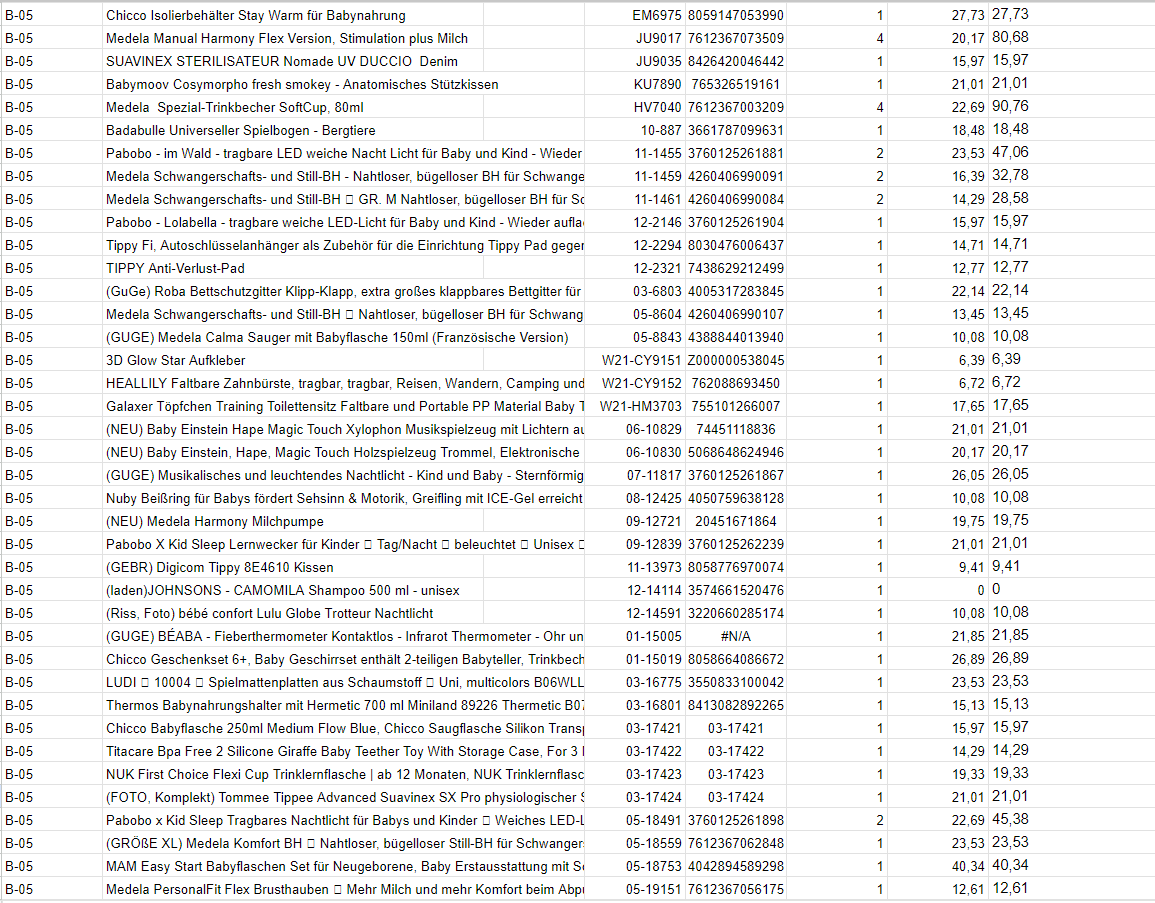The height and width of the screenshot is (903, 1155).
Task: Select SKU cell 'JU9017'
Action: click(x=635, y=38)
